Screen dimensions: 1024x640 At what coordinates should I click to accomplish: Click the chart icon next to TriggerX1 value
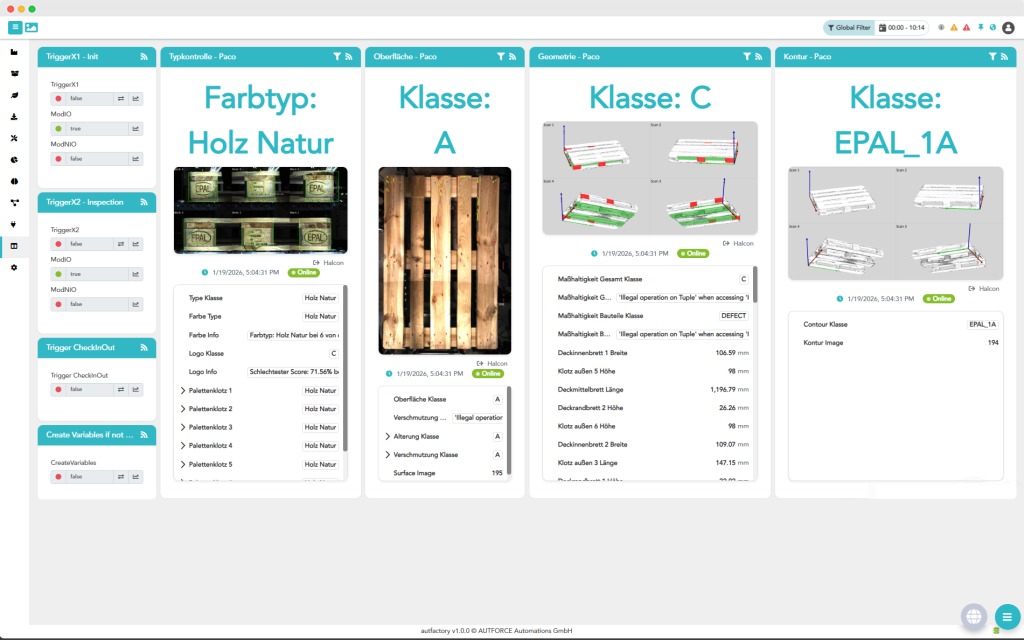click(136, 99)
